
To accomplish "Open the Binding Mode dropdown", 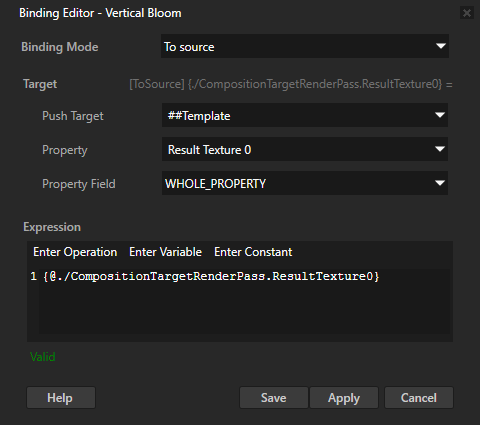I will (x=305, y=46).
